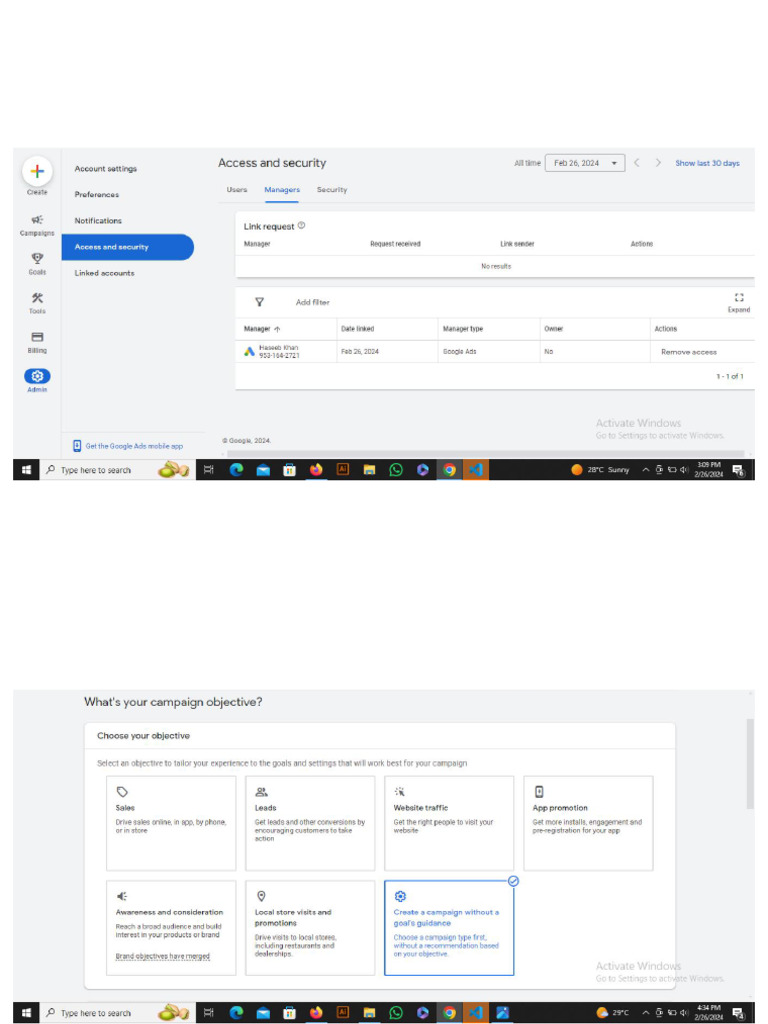Switch to the Users tab

tap(236, 189)
